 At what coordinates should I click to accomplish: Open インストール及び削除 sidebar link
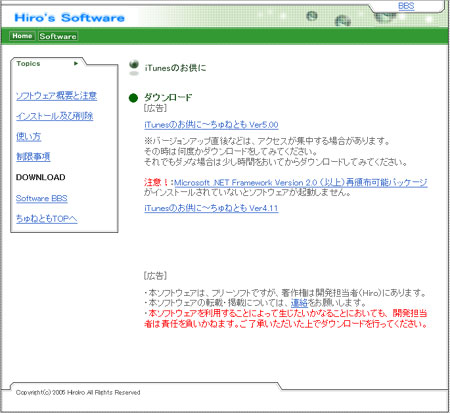click(54, 116)
